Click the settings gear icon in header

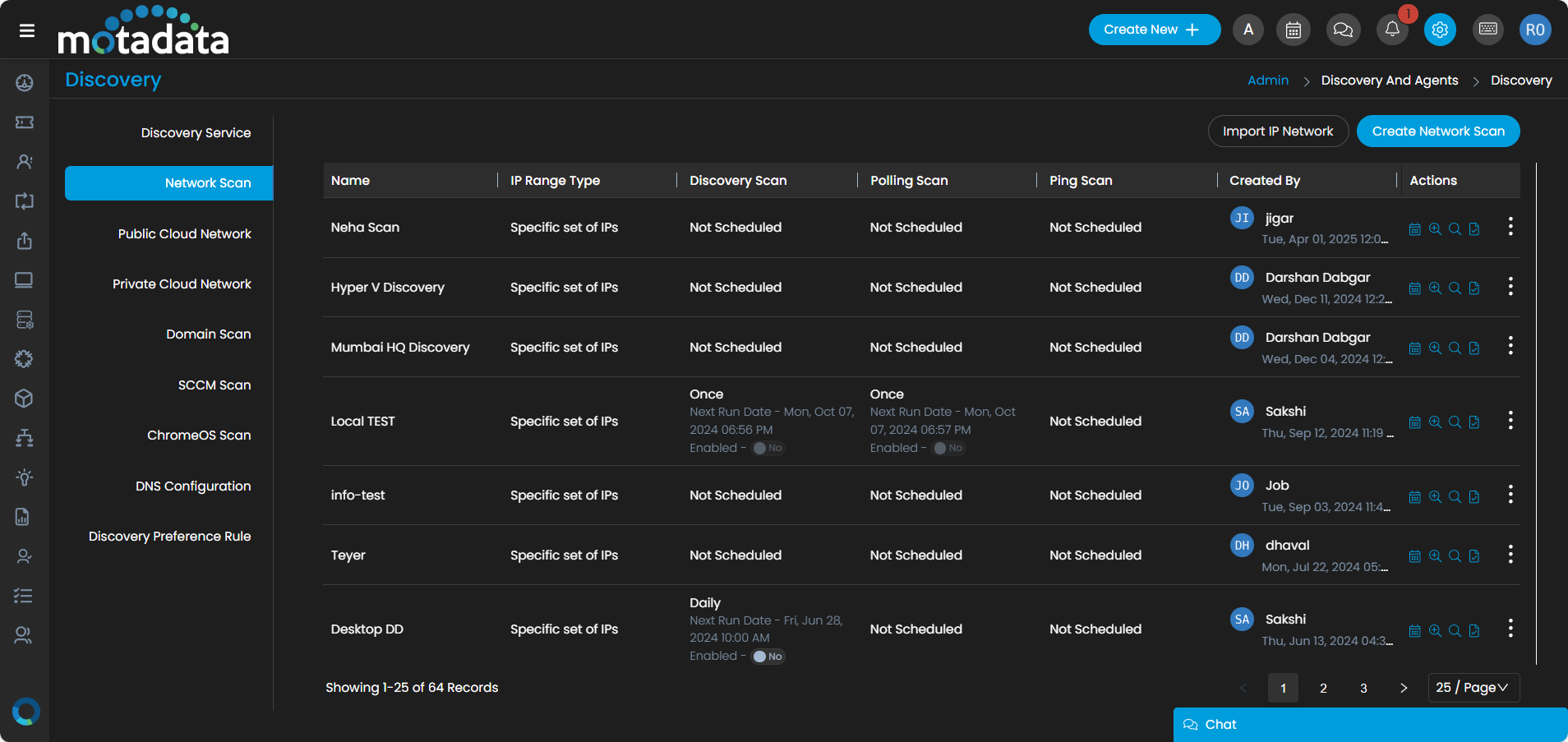click(x=1440, y=30)
